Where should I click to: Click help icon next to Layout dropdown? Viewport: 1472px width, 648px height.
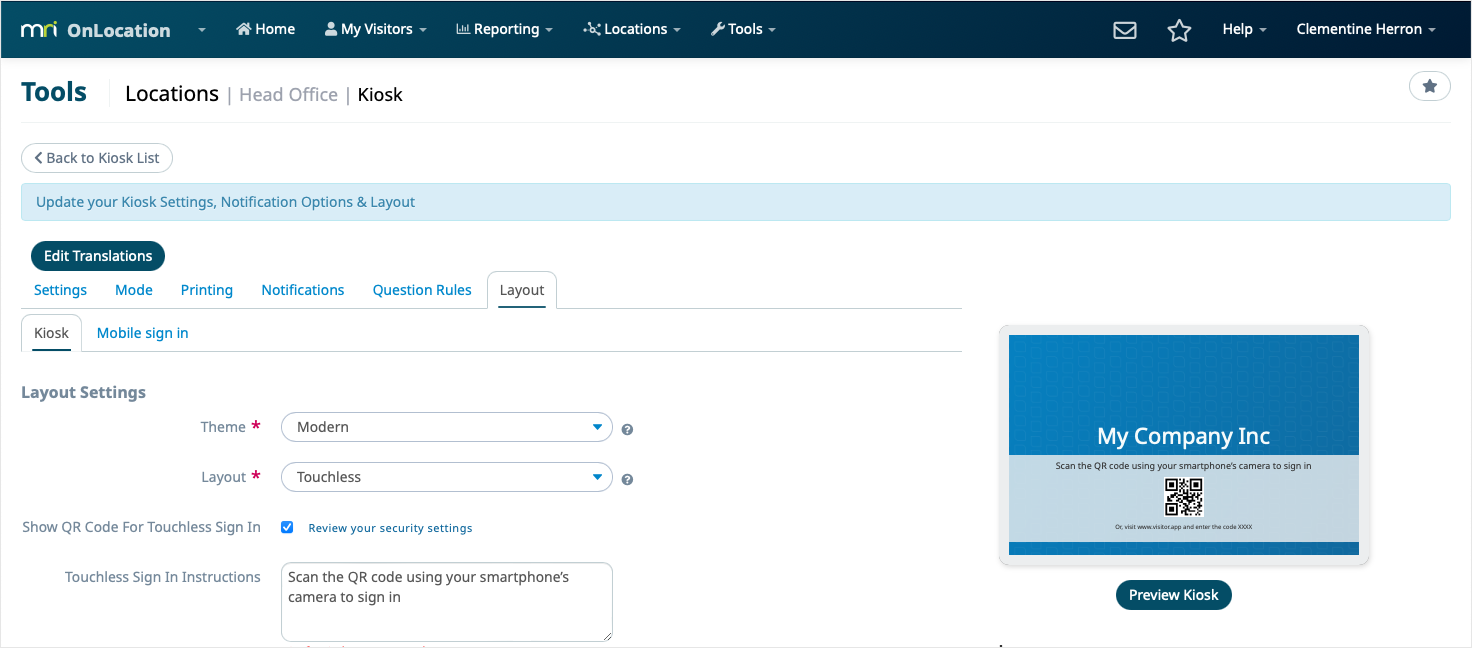pyautogui.click(x=627, y=479)
